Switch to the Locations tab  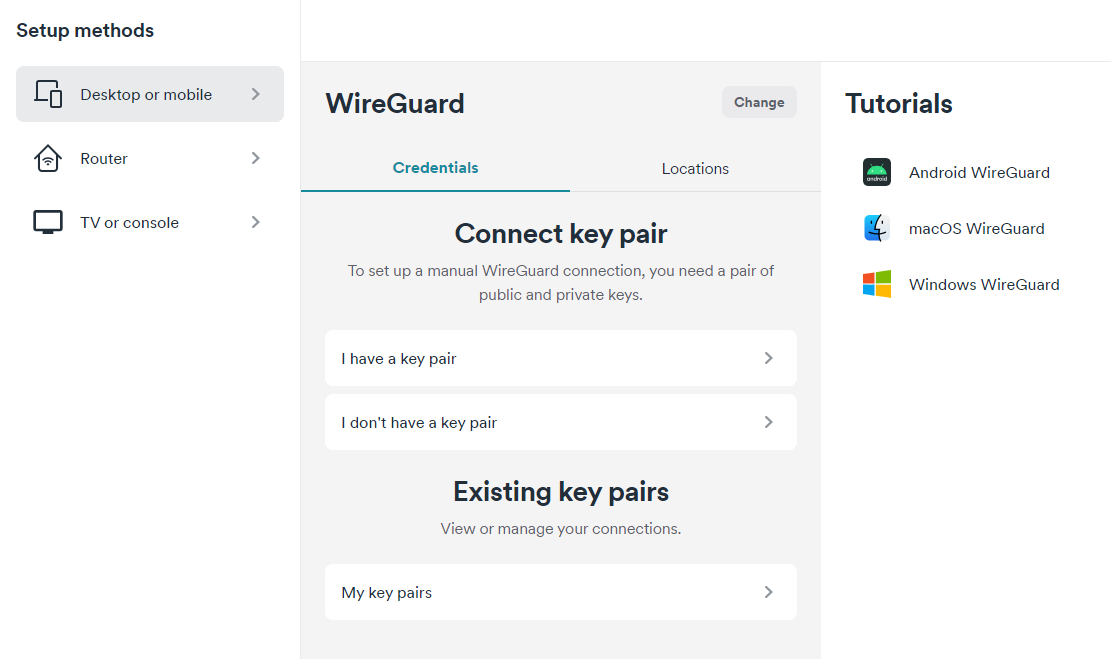point(695,169)
